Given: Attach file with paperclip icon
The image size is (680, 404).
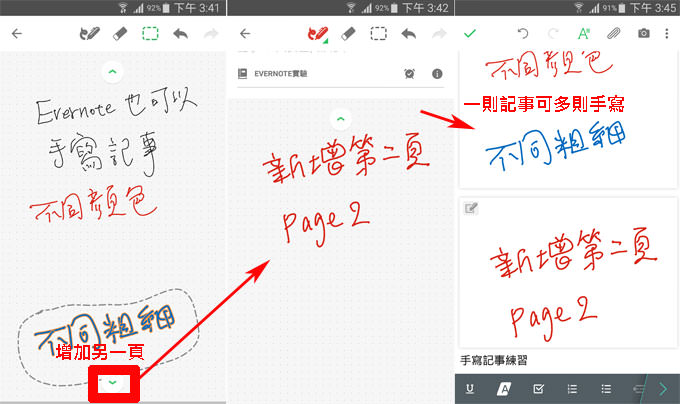Looking at the screenshot, I should [613, 33].
